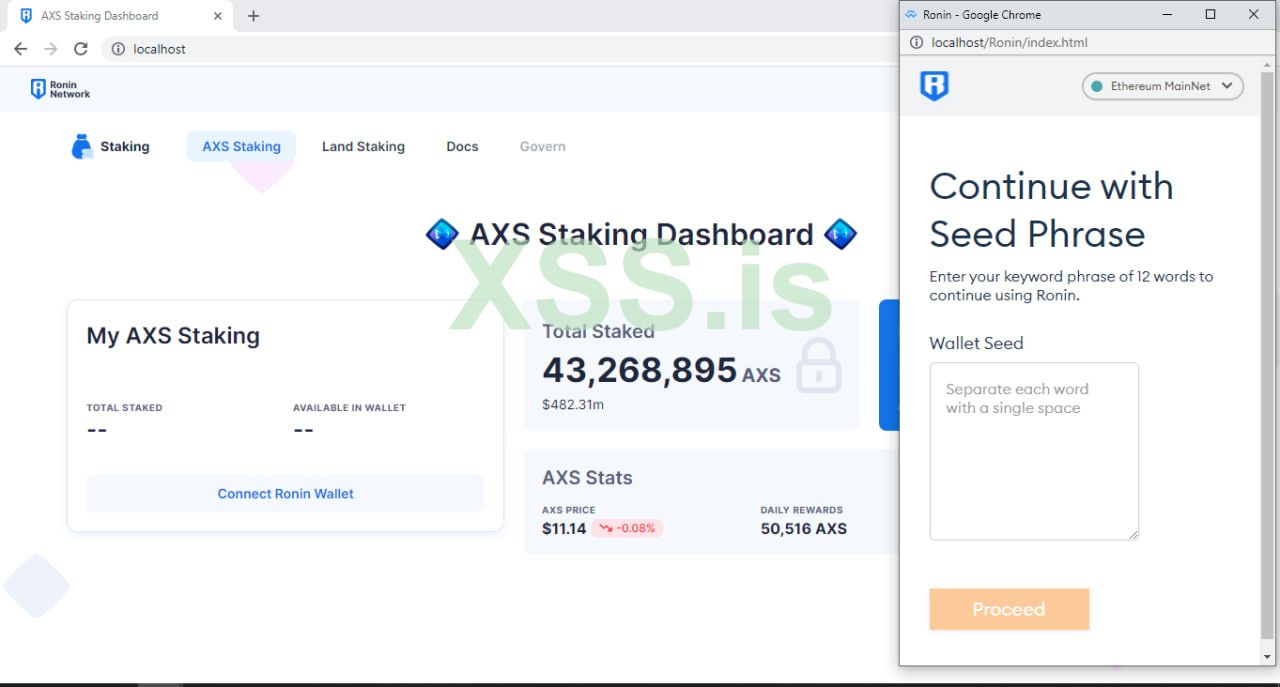Click the 50,516 AXS daily rewards value
1280x687 pixels.
coord(804,529)
